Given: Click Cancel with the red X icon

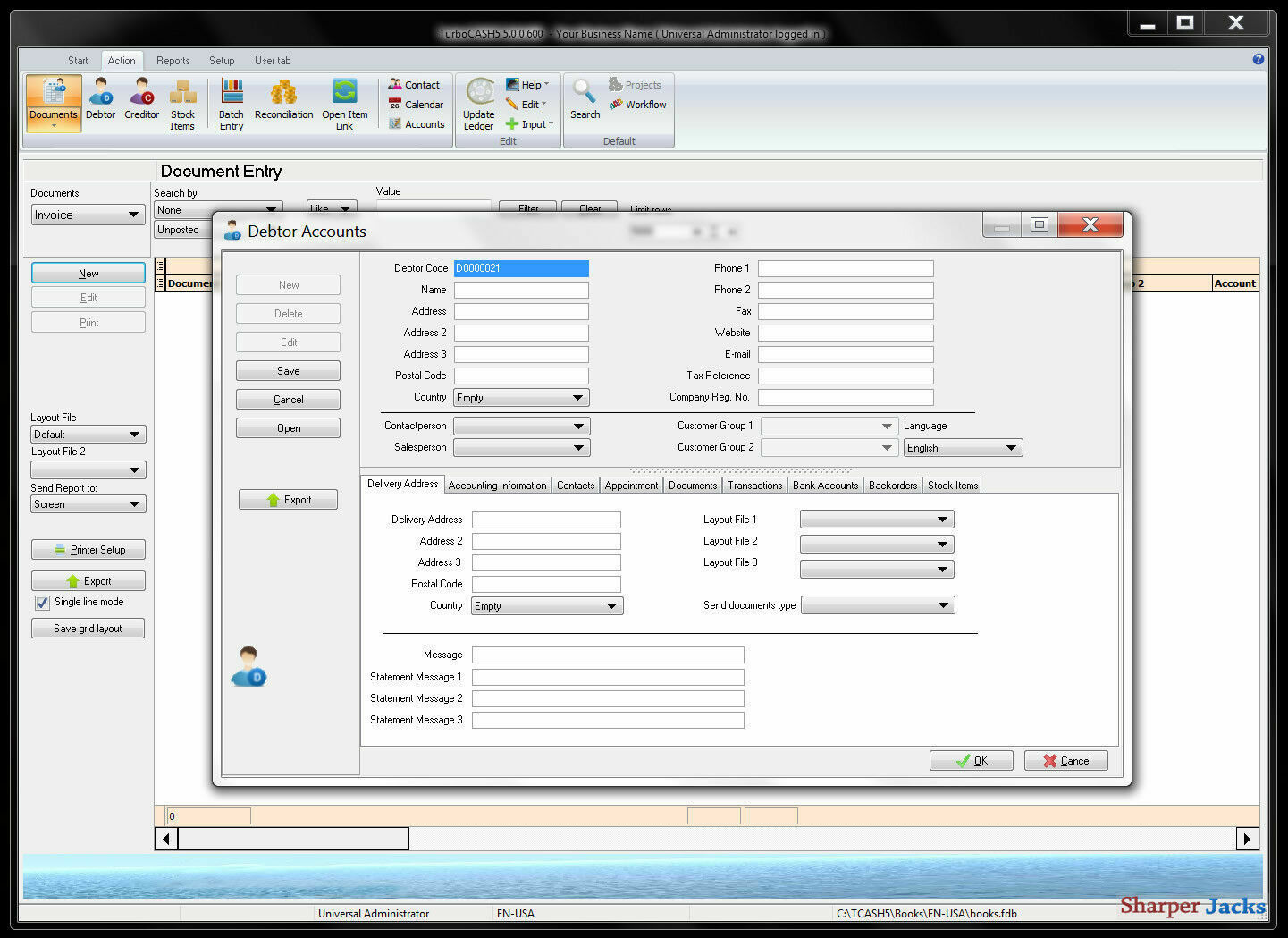Looking at the screenshot, I should (1066, 761).
